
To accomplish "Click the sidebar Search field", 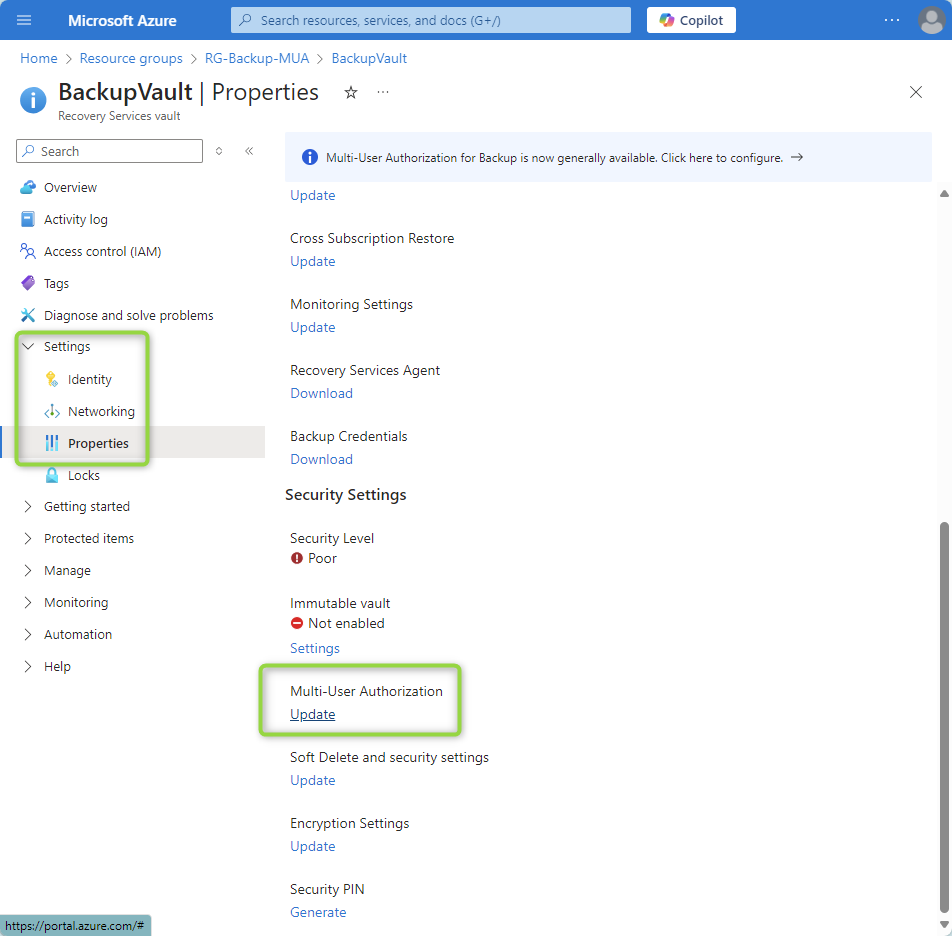I will coord(110,151).
